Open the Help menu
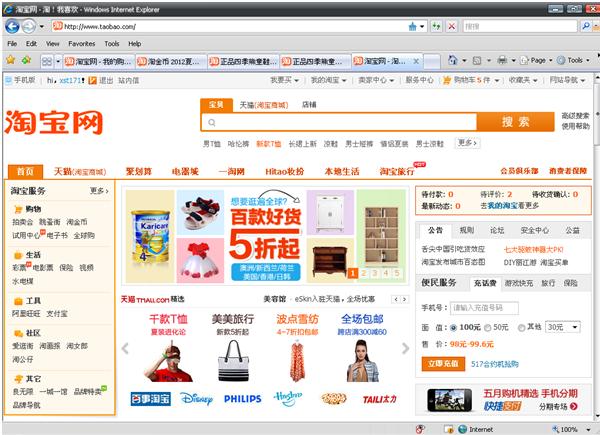Image resolution: width=600 pixels, height=435 pixels. click(134, 44)
